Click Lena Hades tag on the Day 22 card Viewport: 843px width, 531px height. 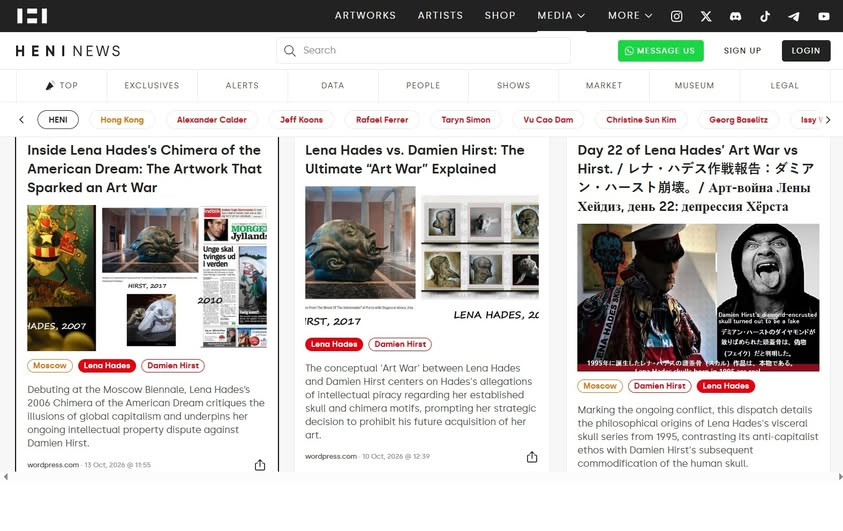(726, 386)
